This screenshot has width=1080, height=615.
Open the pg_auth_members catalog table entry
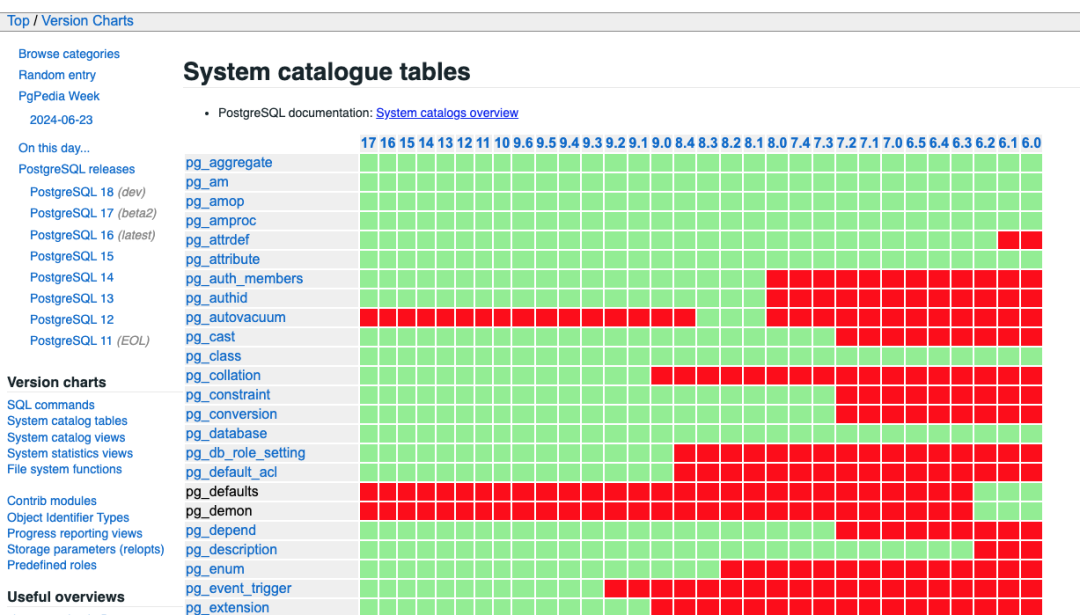244,278
